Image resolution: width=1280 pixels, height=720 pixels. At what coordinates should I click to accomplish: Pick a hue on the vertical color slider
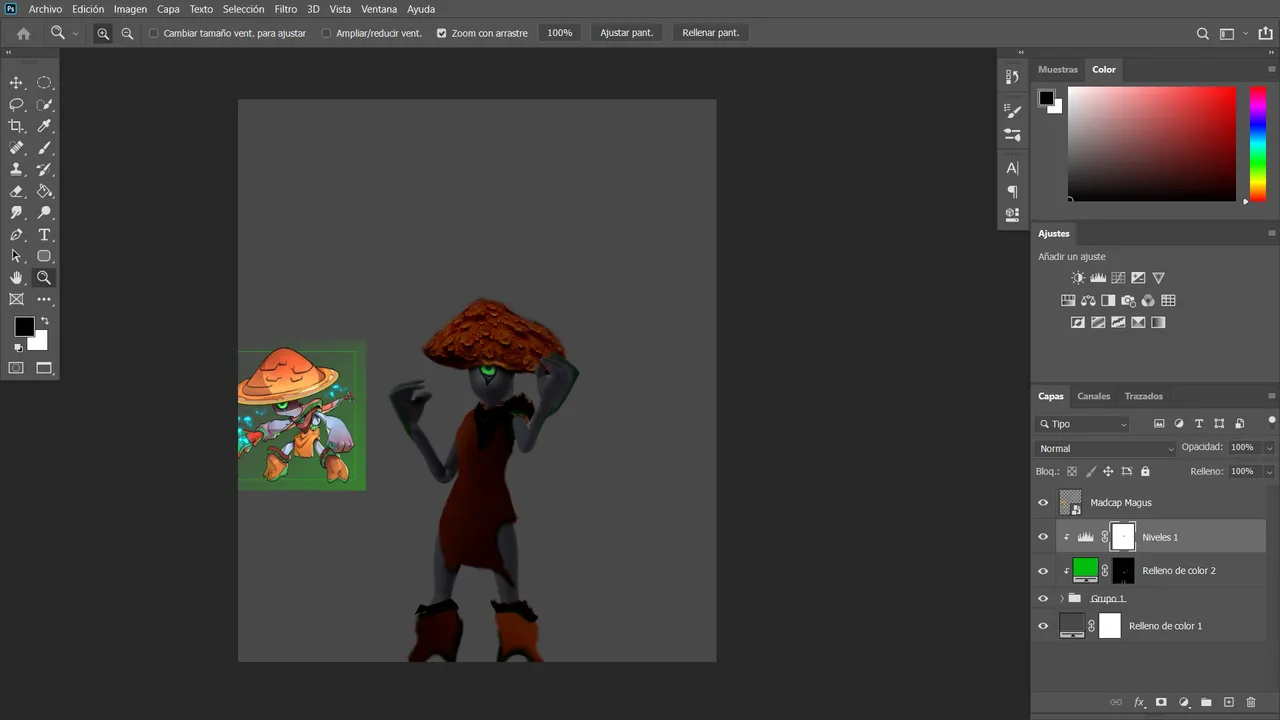(x=1258, y=144)
